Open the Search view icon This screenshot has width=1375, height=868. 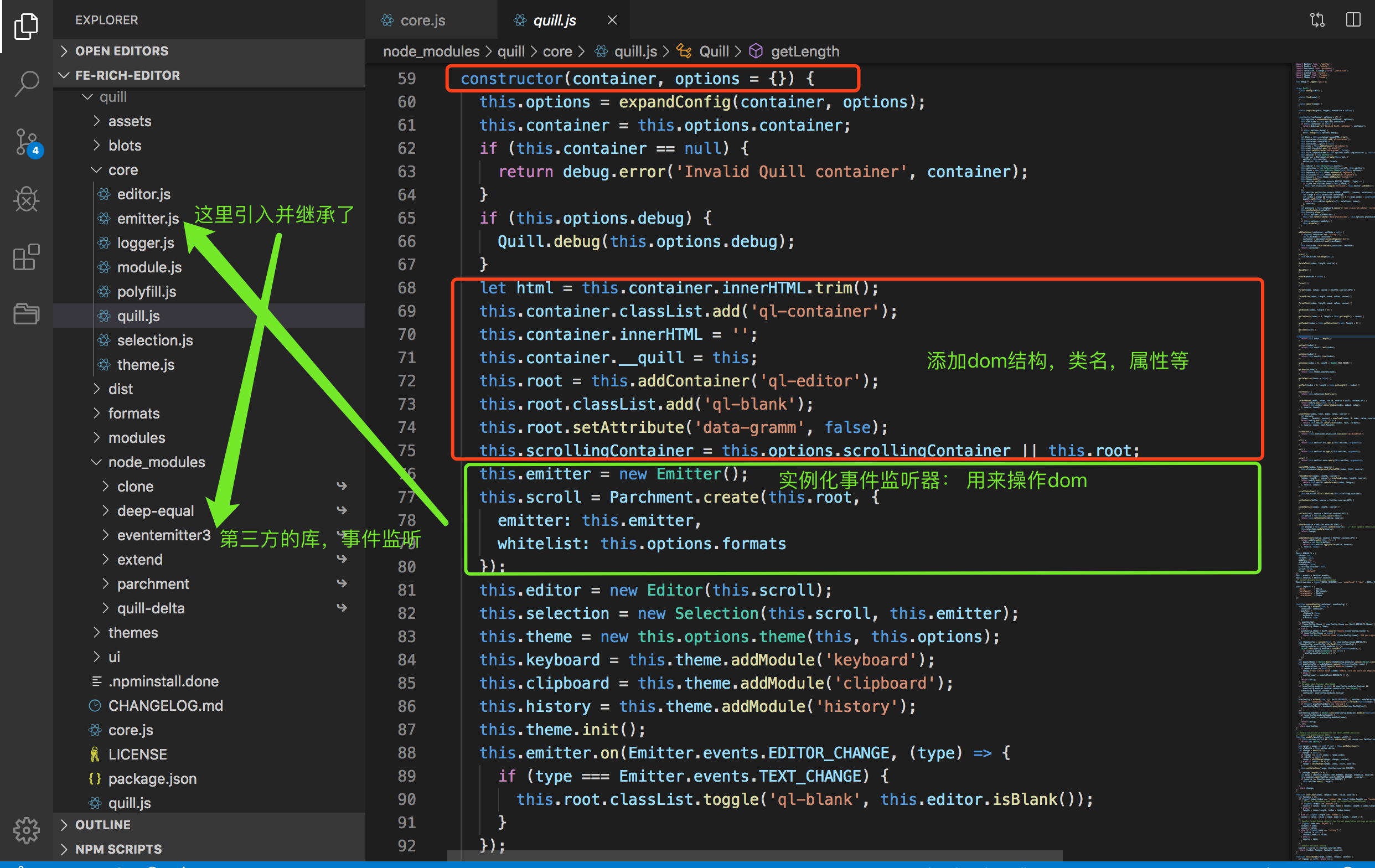(x=26, y=84)
